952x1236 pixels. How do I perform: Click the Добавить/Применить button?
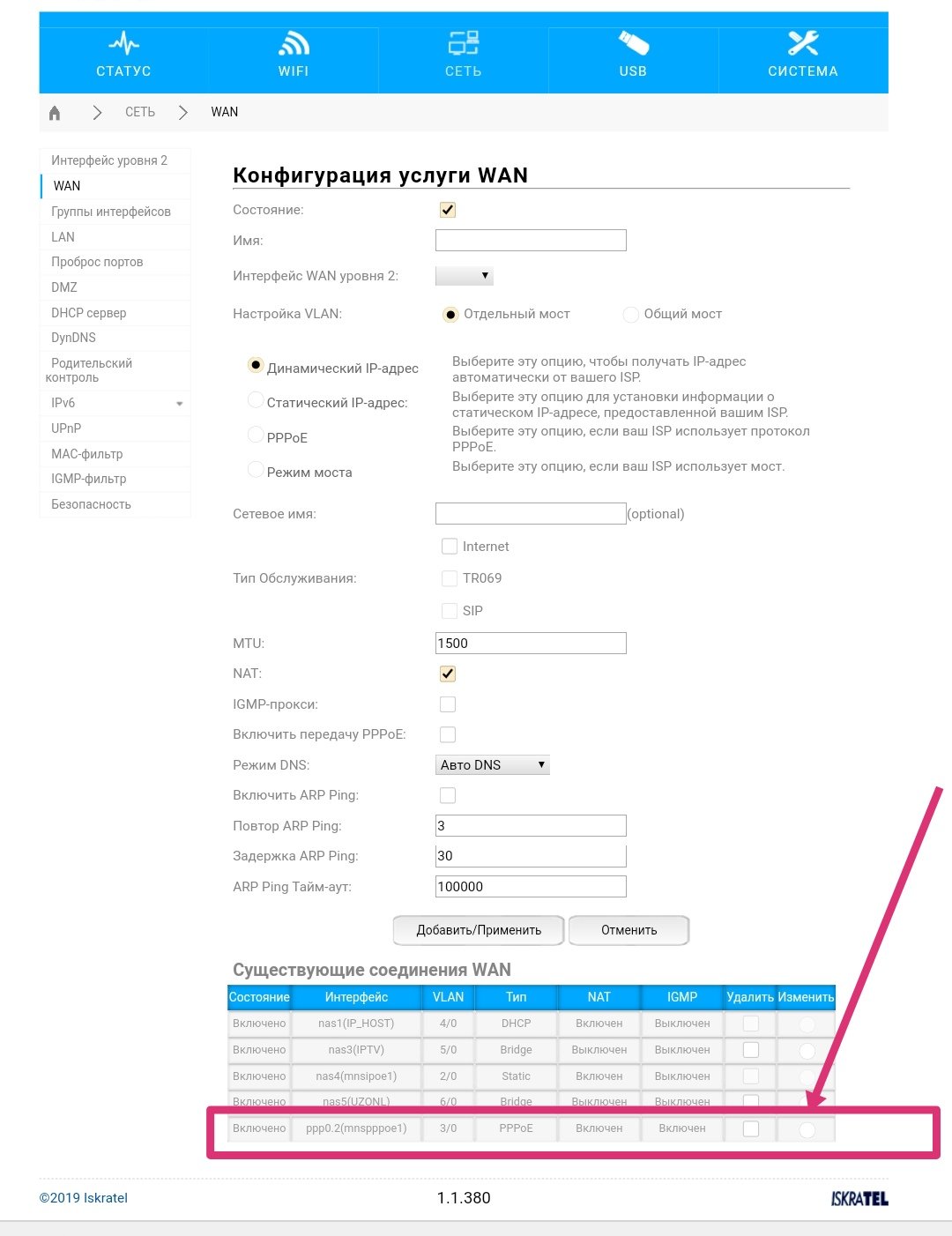pyautogui.click(x=479, y=930)
